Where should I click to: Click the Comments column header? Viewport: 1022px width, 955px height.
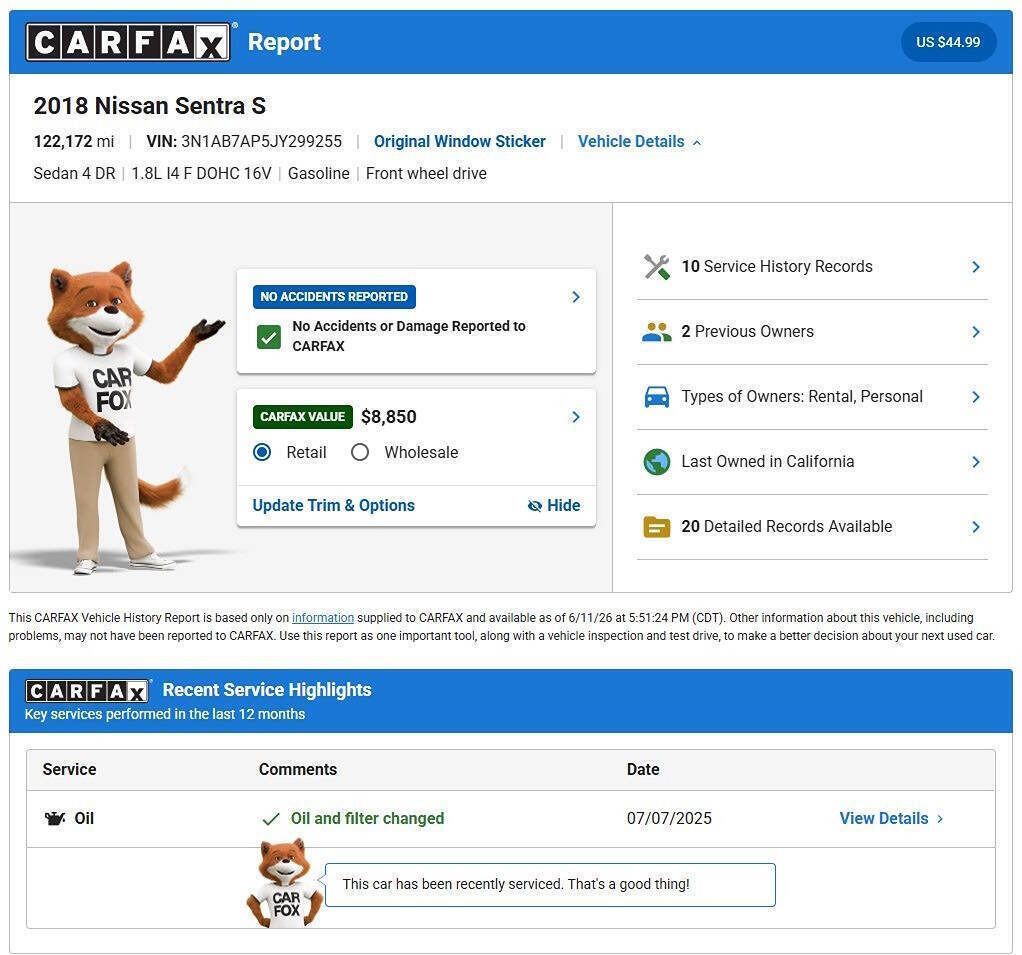click(298, 769)
